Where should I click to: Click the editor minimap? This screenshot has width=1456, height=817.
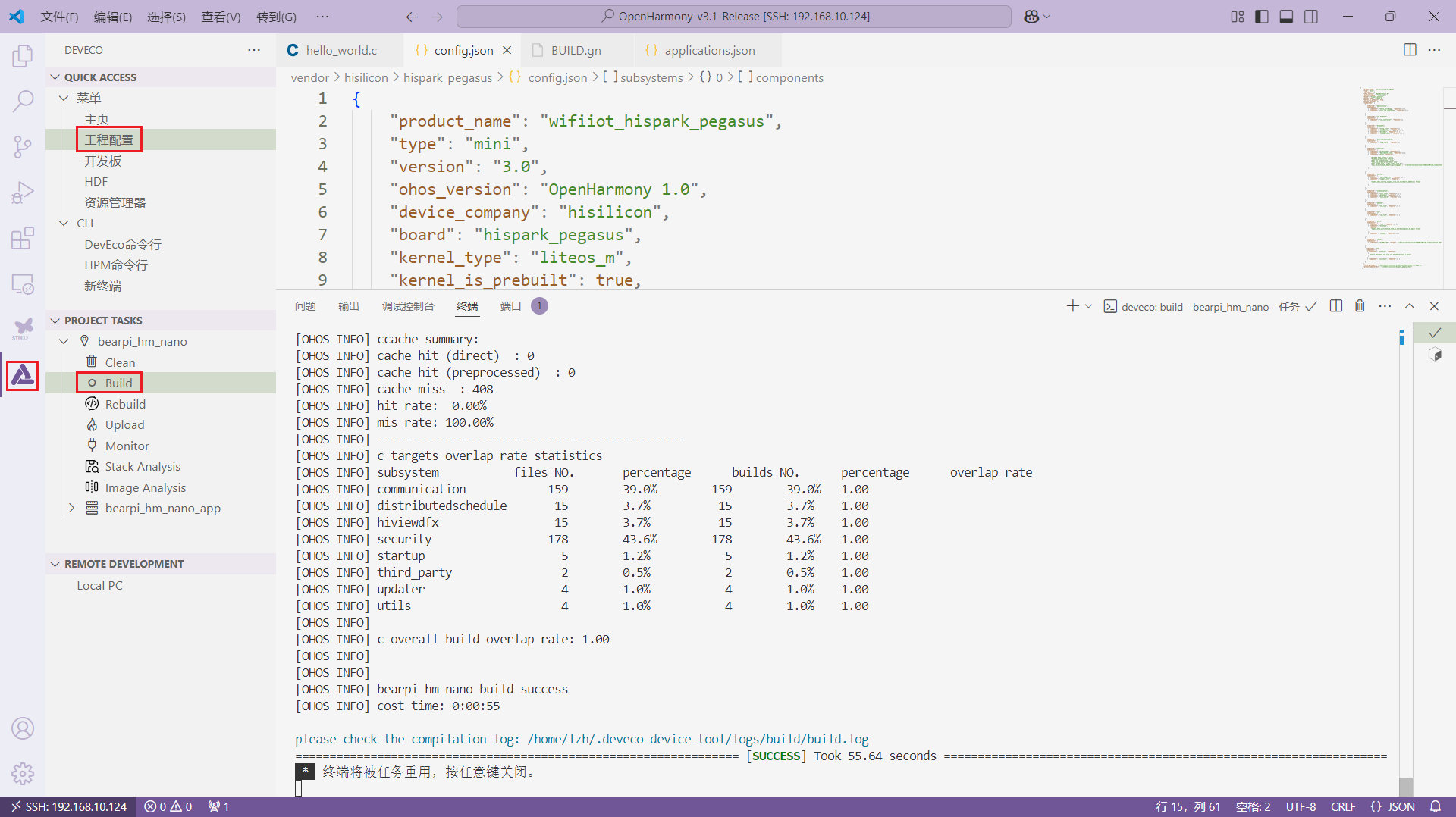[x=1401, y=180]
